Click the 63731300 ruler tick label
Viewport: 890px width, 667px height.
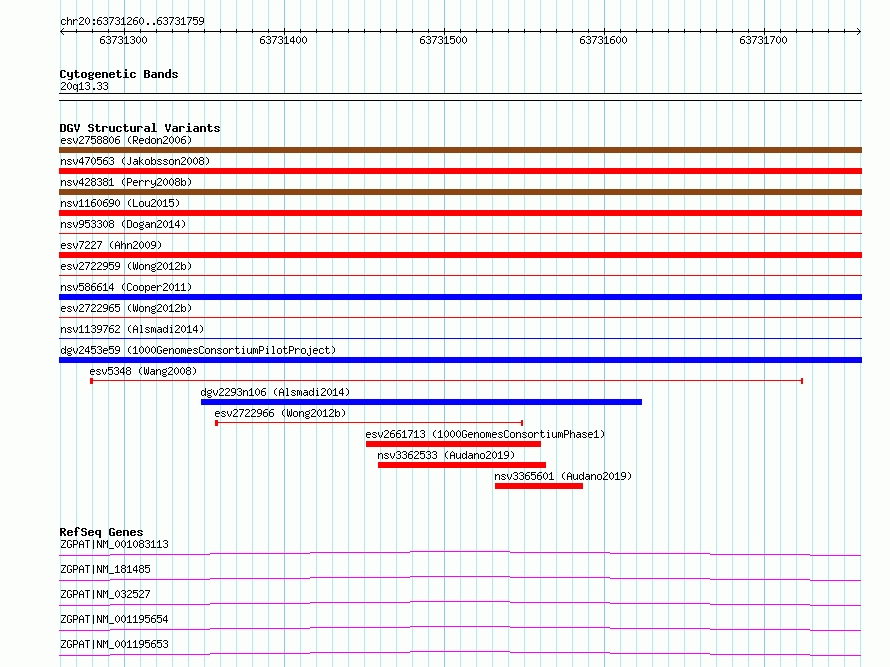[x=123, y=40]
